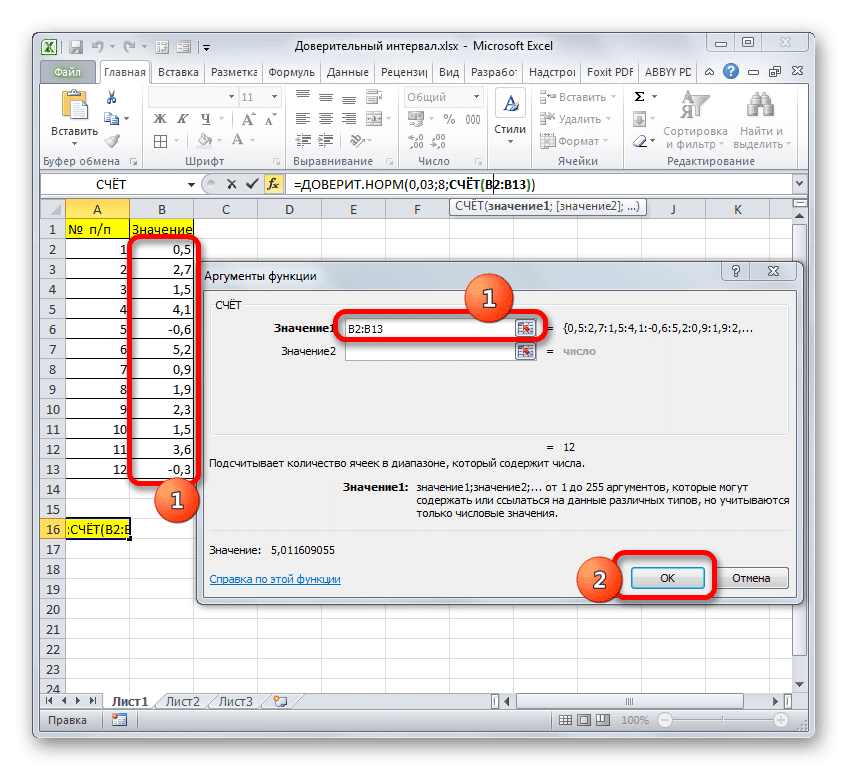848x771 pixels.
Task: Open Сортировка и фильтр menu
Action: click(x=695, y=120)
